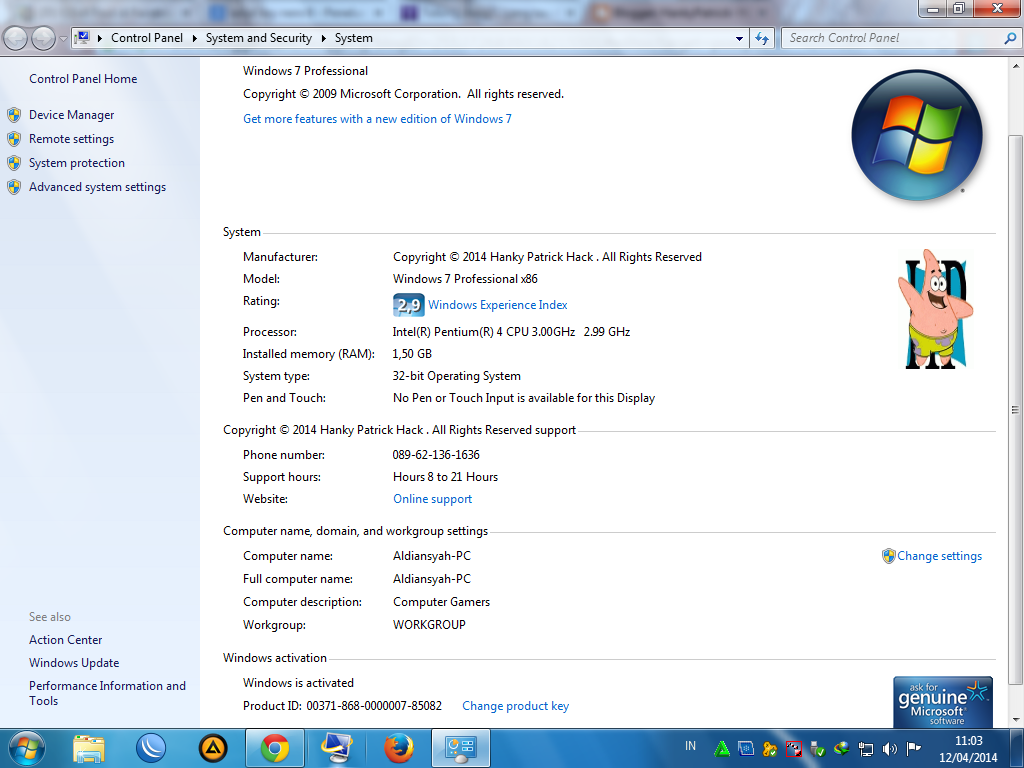
Task: Open the recent pages dropdown arrow
Action: (x=63, y=39)
